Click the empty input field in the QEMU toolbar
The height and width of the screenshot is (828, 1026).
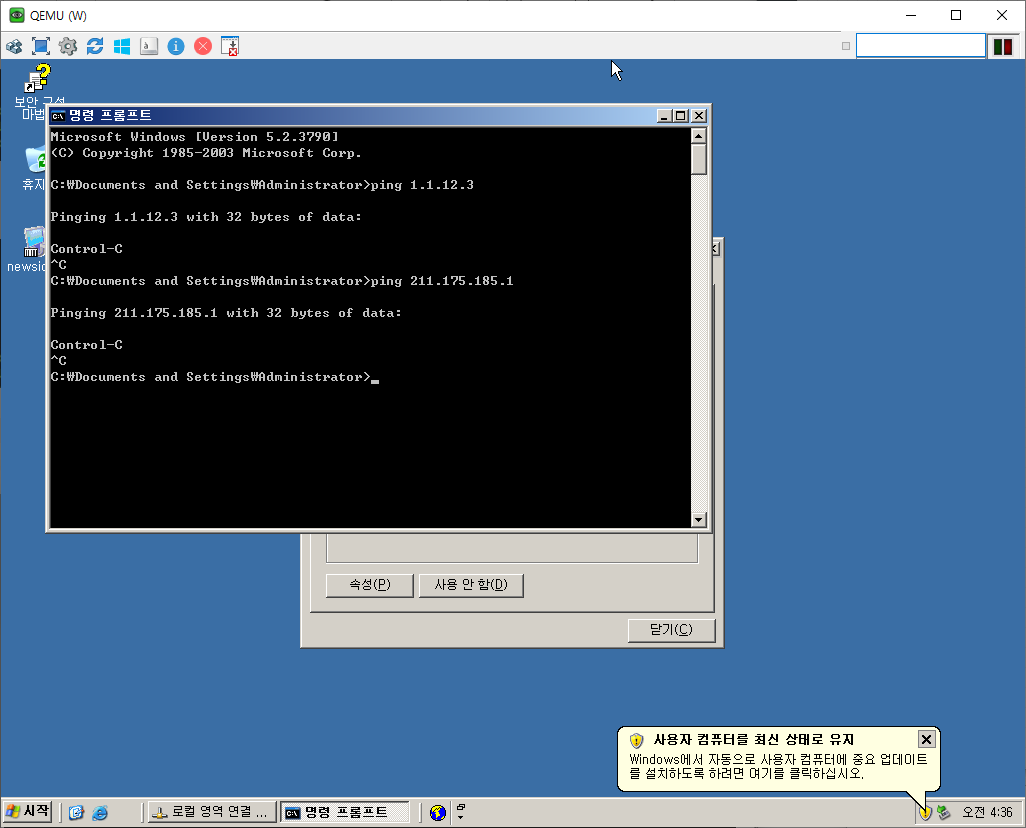pyautogui.click(x=920, y=46)
